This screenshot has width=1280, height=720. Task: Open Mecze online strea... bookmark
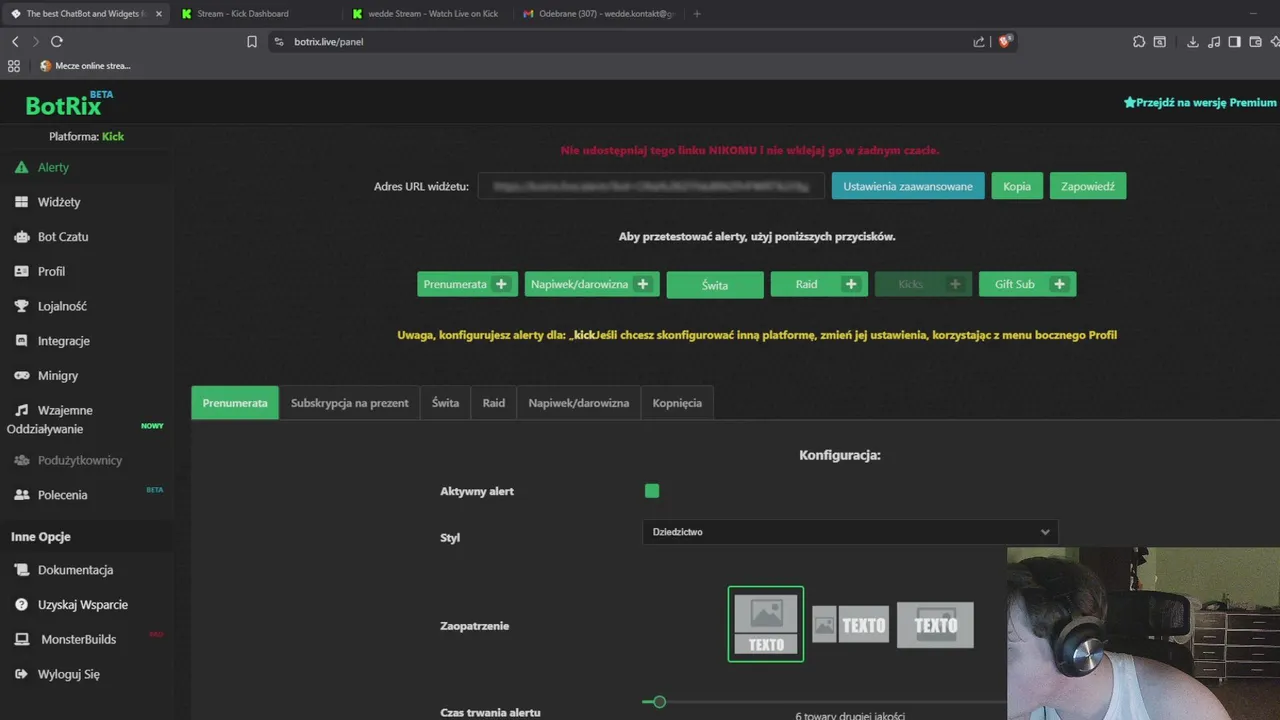[x=85, y=66]
